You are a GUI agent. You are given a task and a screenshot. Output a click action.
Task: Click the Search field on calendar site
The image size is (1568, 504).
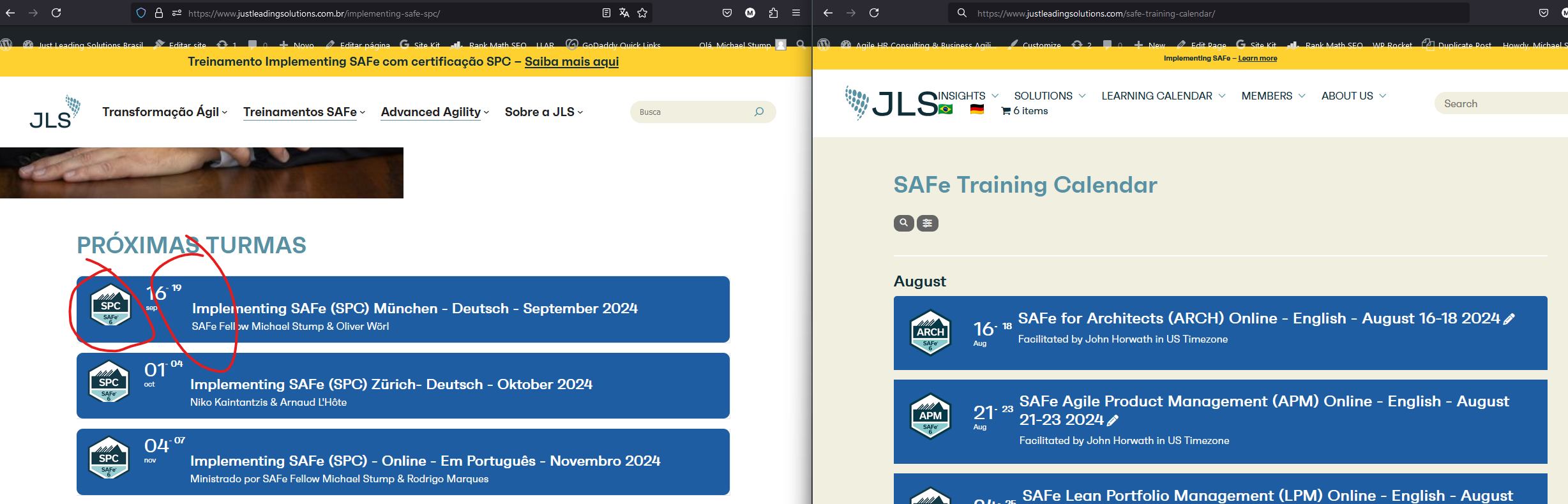pyautogui.click(x=1501, y=103)
